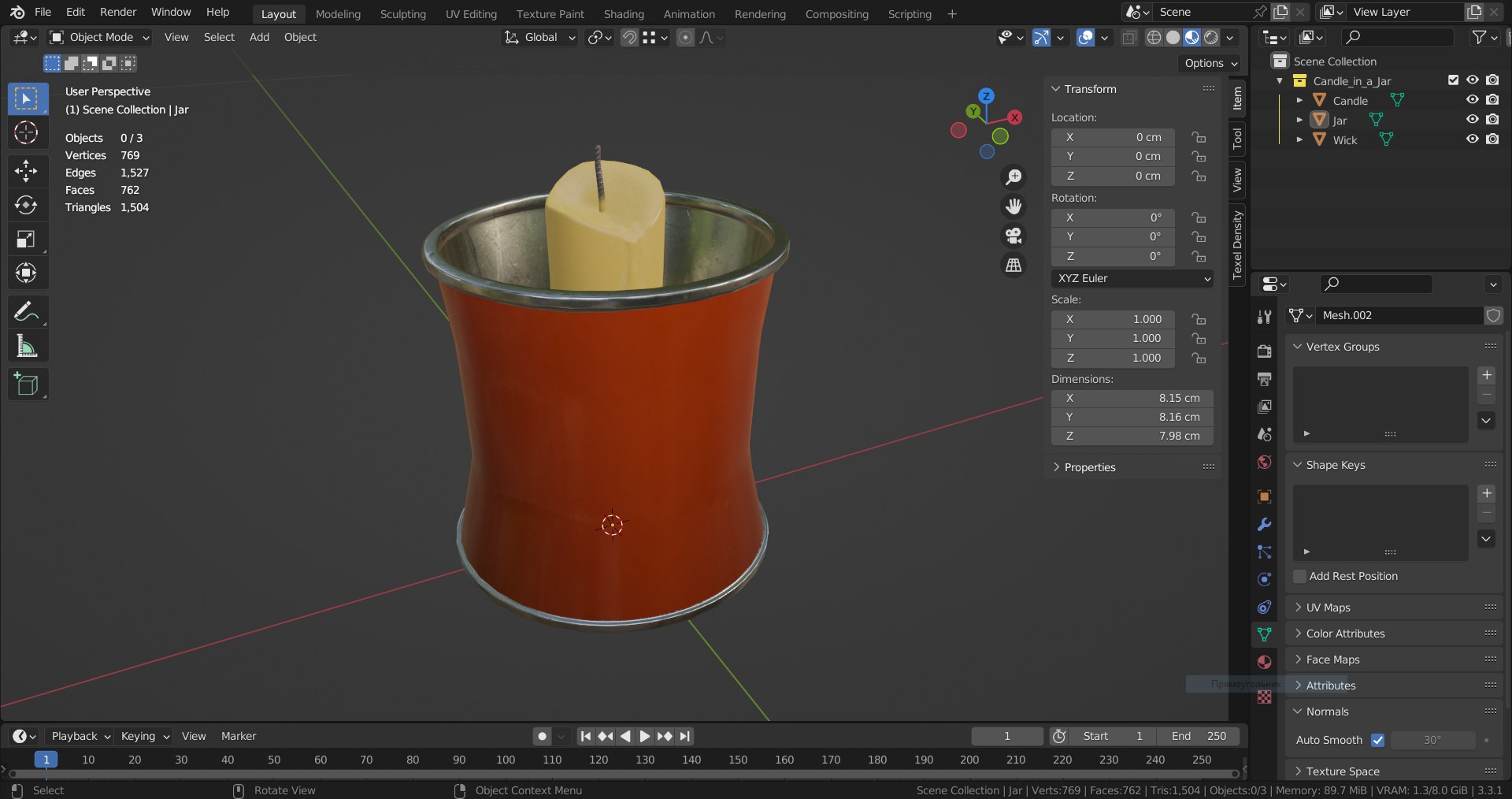Viewport: 1512px width, 799px height.
Task: Disable Jar in renders
Action: pyautogui.click(x=1492, y=119)
